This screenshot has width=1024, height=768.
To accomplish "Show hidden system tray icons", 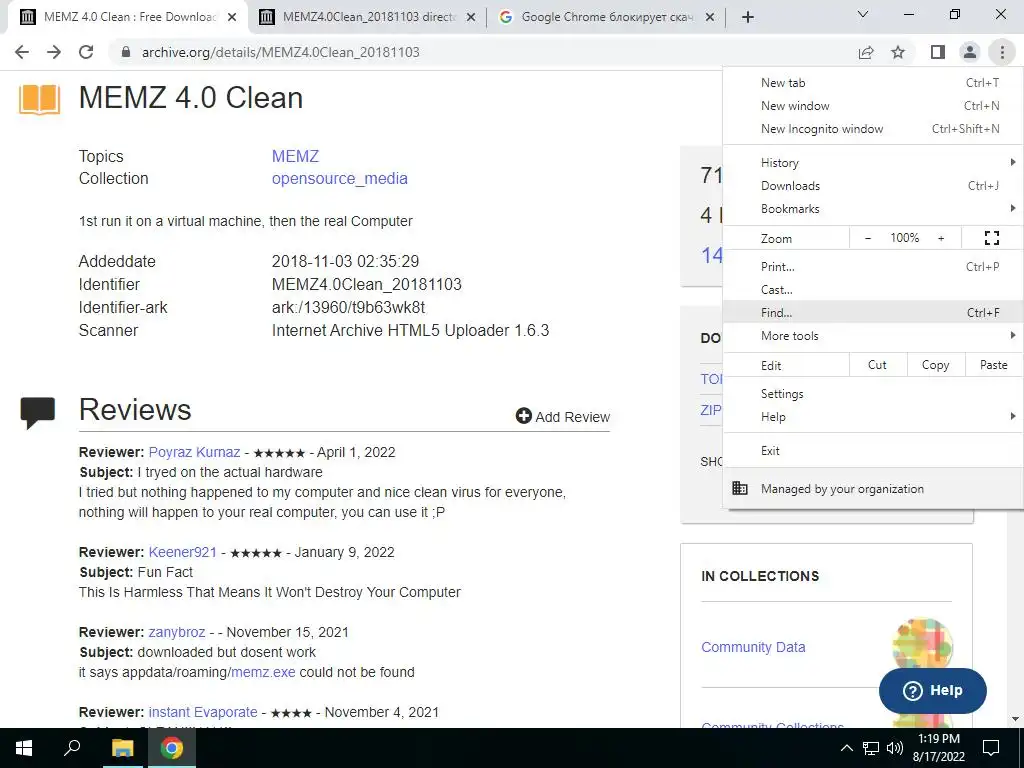I will pos(846,748).
